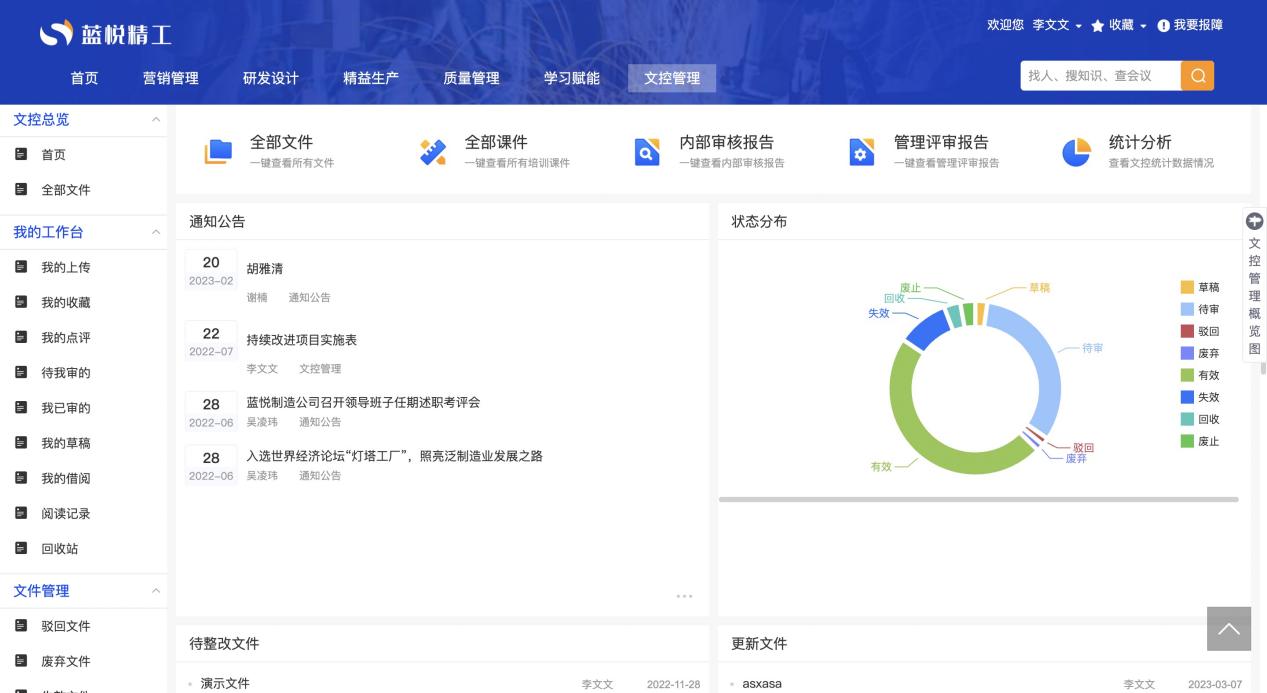Switch to the 学习赋能 navigation tab

pyautogui.click(x=571, y=77)
